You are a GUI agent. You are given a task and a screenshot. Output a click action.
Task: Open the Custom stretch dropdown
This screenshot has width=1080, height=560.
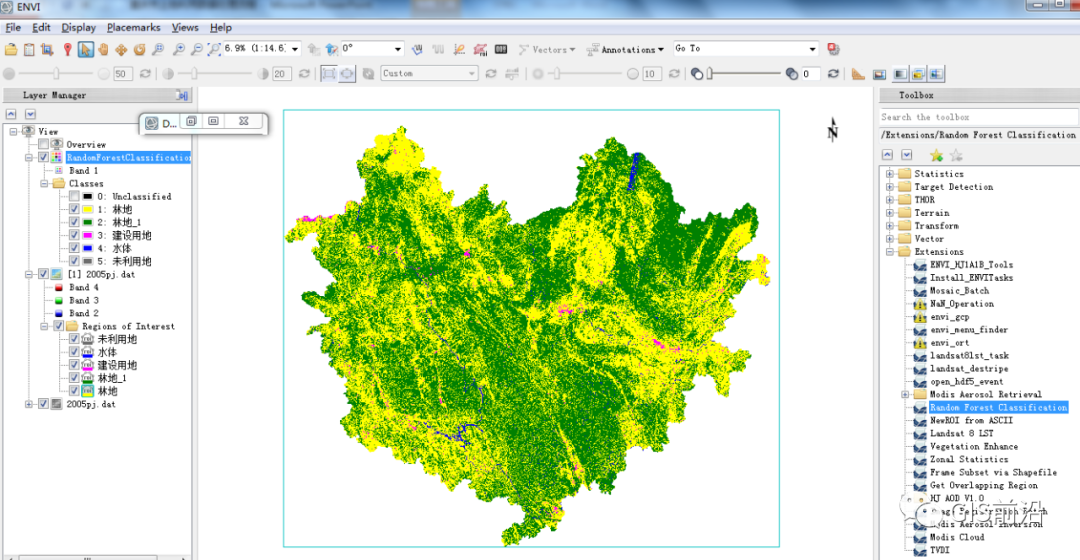pos(428,73)
